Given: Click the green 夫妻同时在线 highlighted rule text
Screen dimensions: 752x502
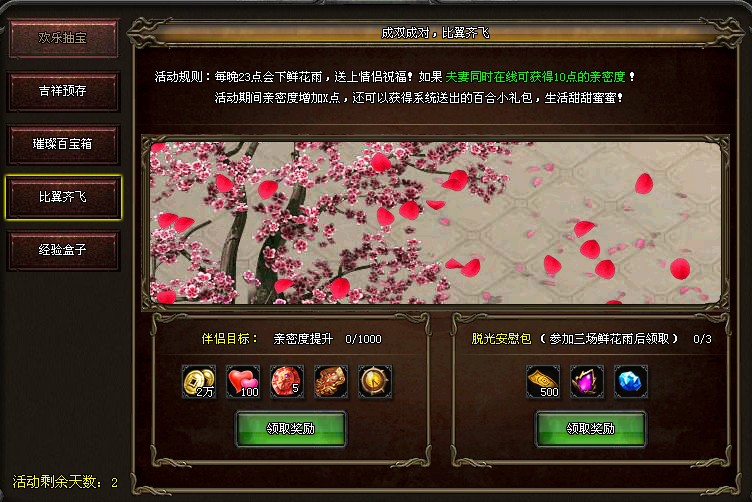Looking at the screenshot, I should (x=535, y=77).
